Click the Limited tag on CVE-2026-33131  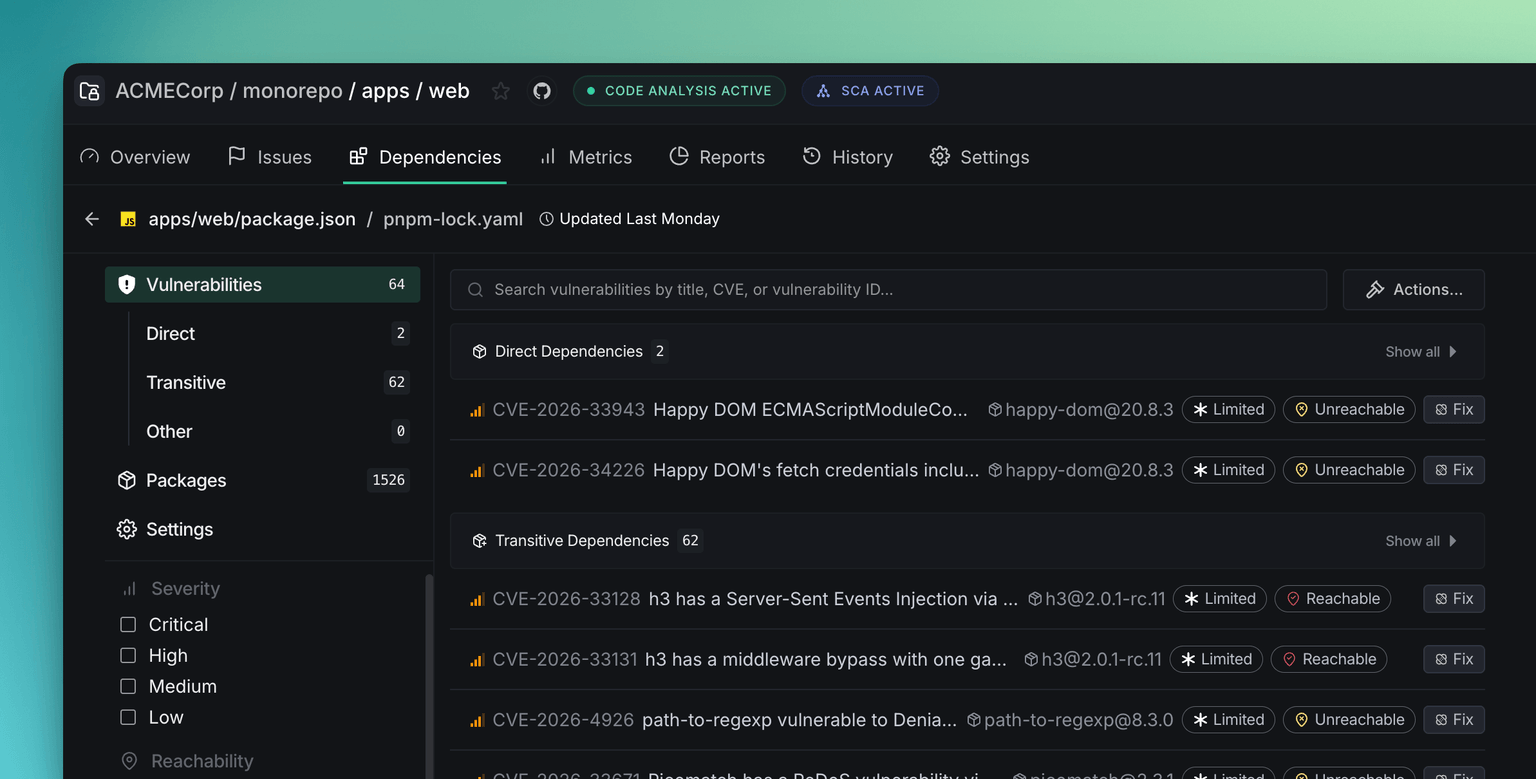pyautogui.click(x=1216, y=660)
